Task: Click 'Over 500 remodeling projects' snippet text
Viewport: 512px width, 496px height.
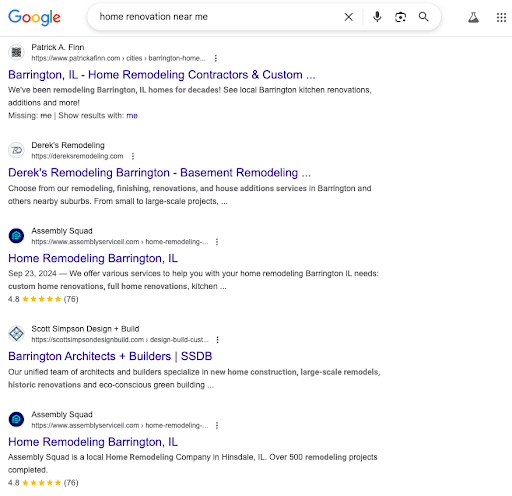Action: point(323,457)
